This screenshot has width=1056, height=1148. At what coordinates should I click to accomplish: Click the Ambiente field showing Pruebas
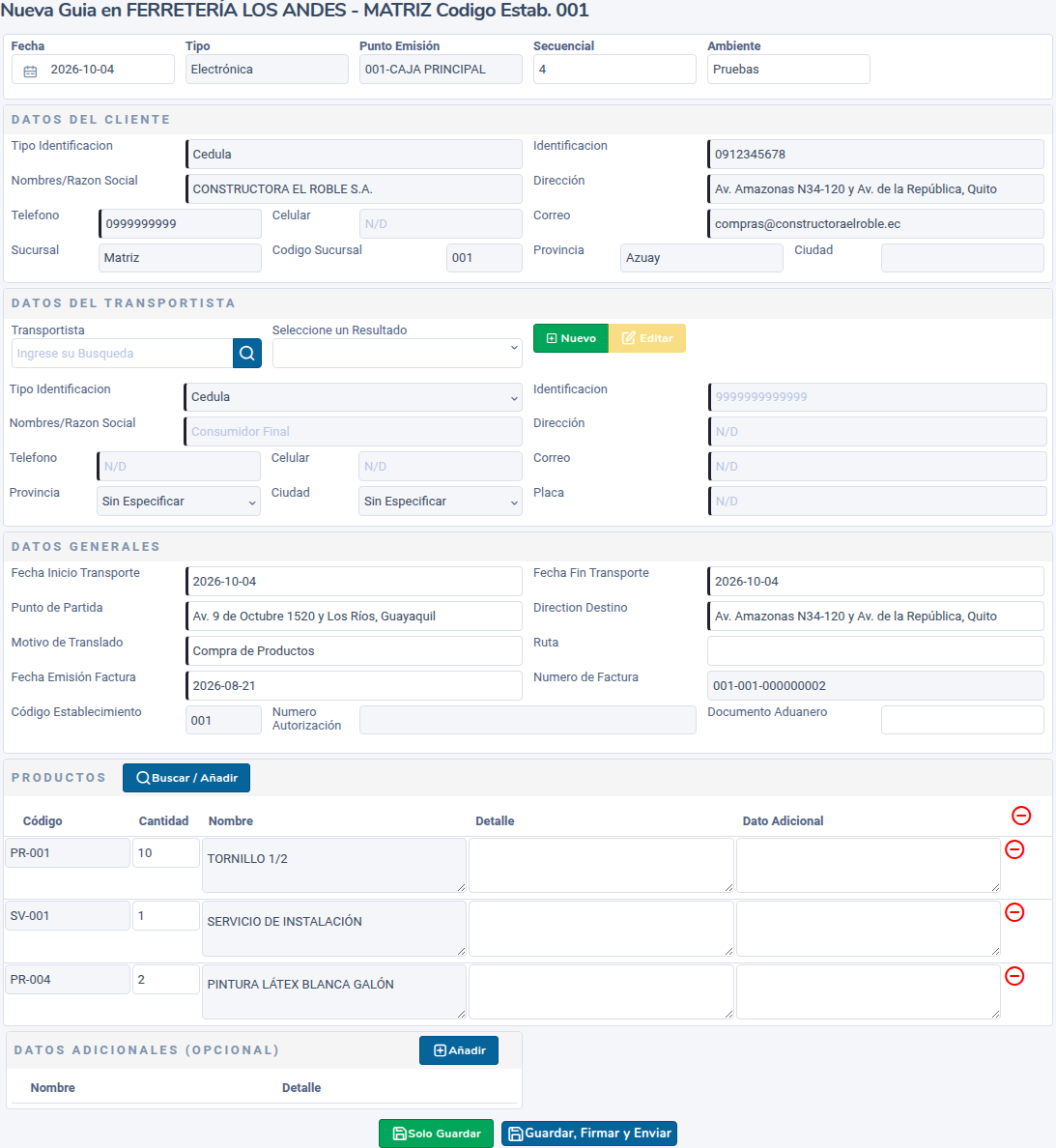(789, 70)
